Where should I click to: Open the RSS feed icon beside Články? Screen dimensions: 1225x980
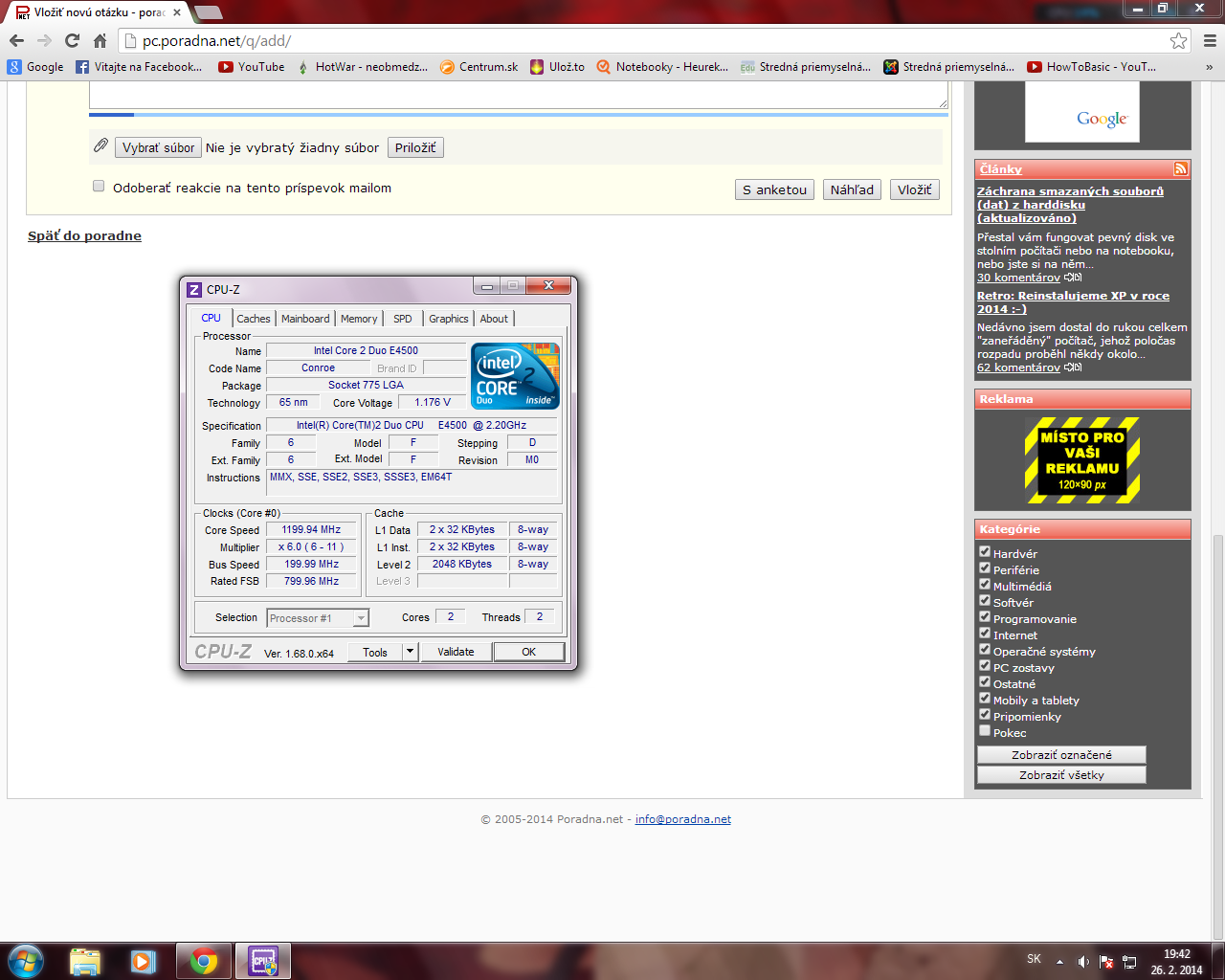(x=1181, y=168)
